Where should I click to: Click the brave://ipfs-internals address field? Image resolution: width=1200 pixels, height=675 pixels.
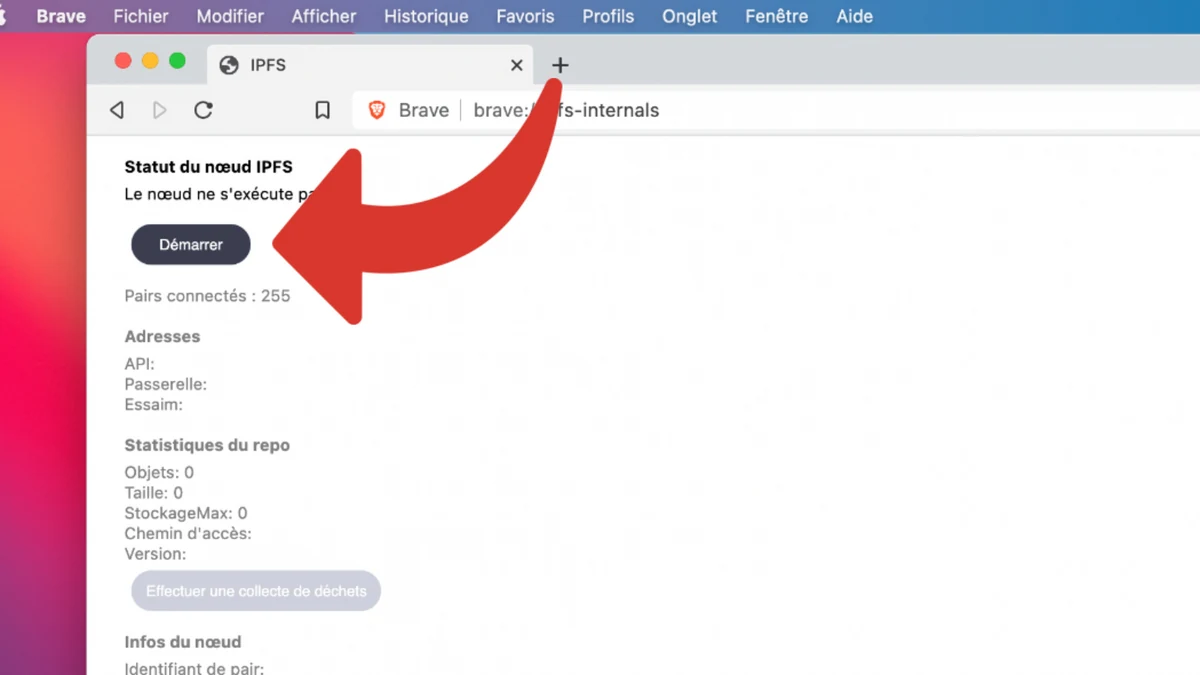tap(776, 110)
